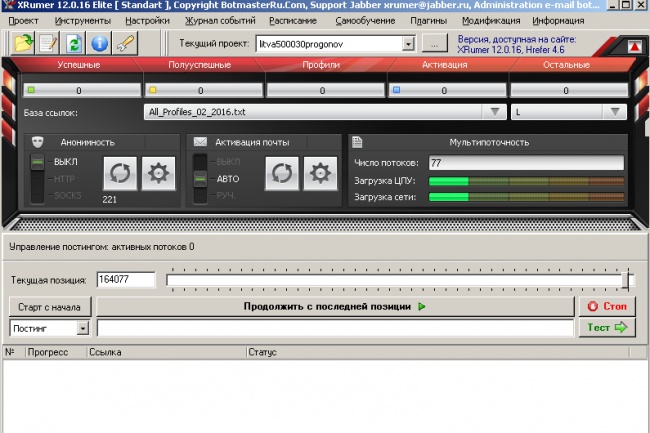This screenshot has height=433, width=650.
Task: Click the red up-arrow collapse icon
Action: coord(634,47)
